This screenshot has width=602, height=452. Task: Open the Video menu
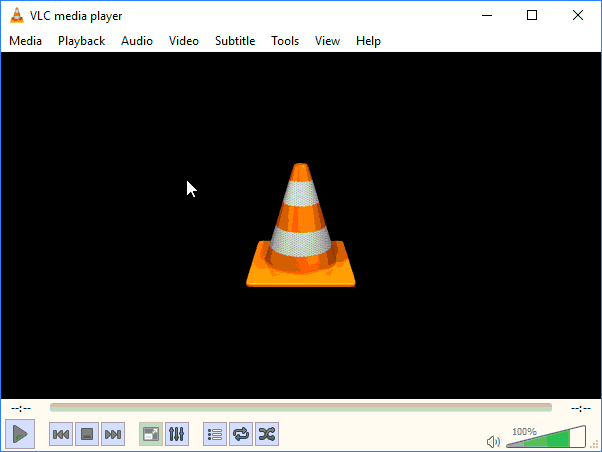coord(184,41)
